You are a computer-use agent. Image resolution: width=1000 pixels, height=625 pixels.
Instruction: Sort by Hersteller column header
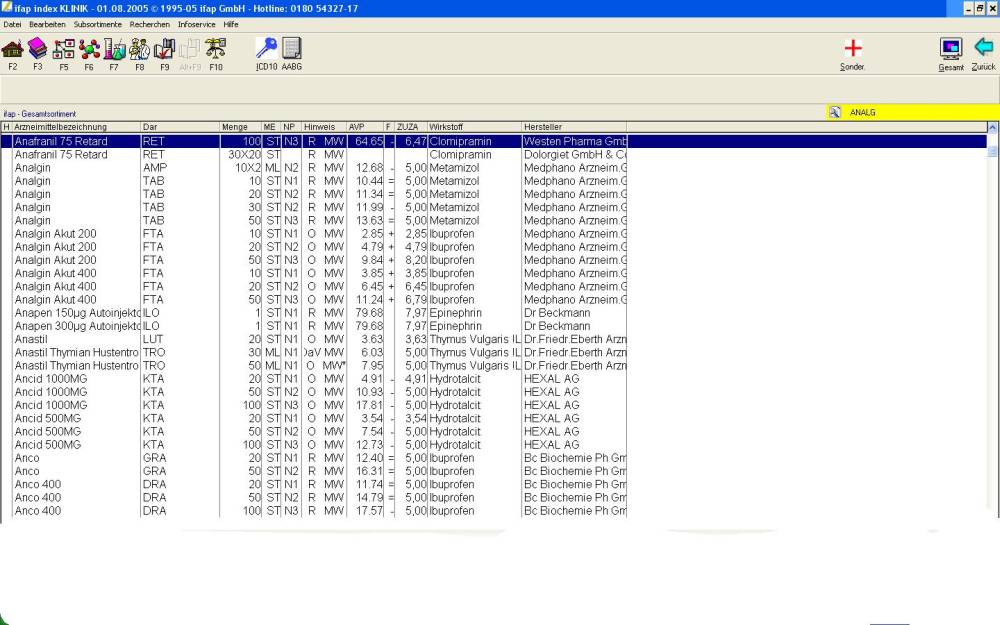tap(574, 127)
